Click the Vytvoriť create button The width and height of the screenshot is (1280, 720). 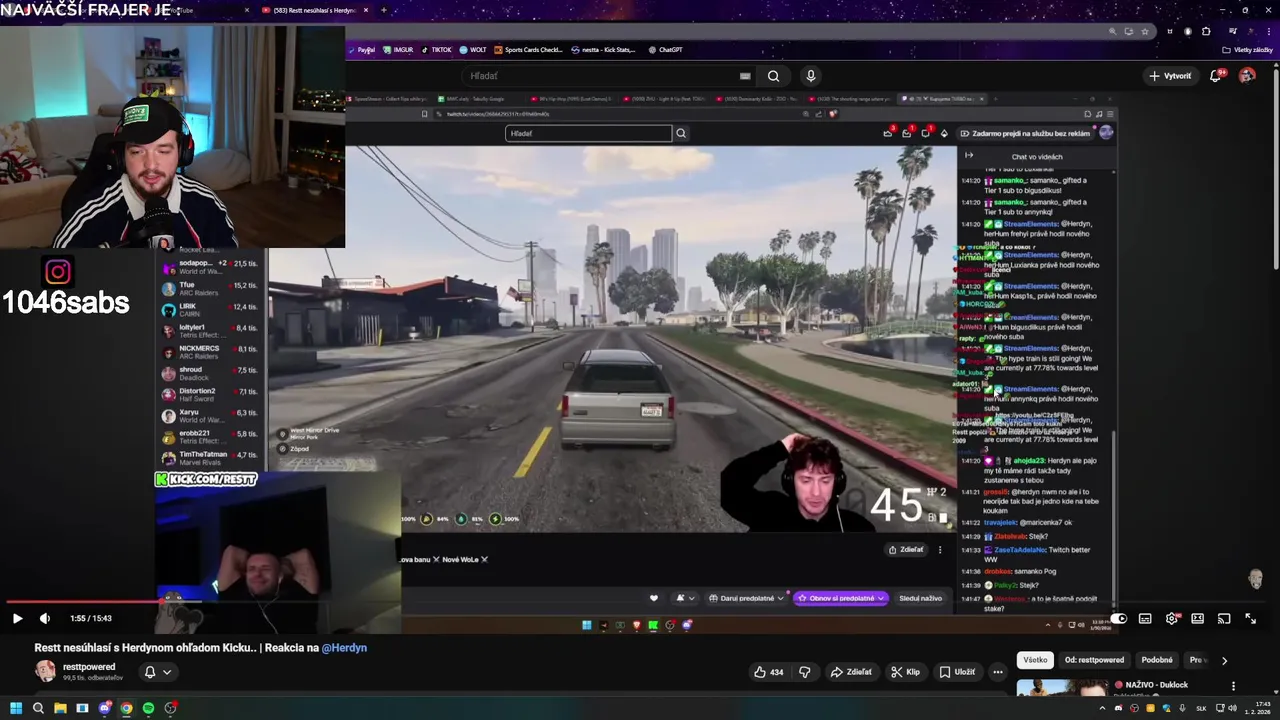(1170, 76)
